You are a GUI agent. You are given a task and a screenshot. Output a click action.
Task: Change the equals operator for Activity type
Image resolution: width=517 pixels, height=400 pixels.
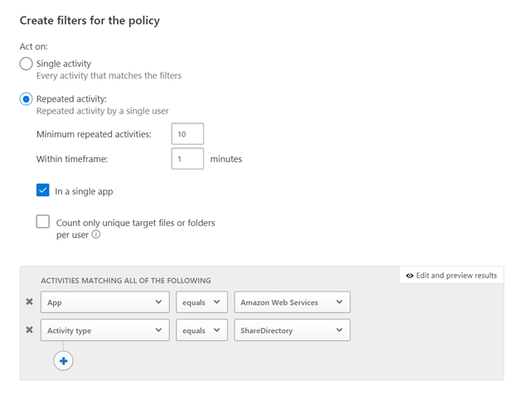click(x=202, y=330)
